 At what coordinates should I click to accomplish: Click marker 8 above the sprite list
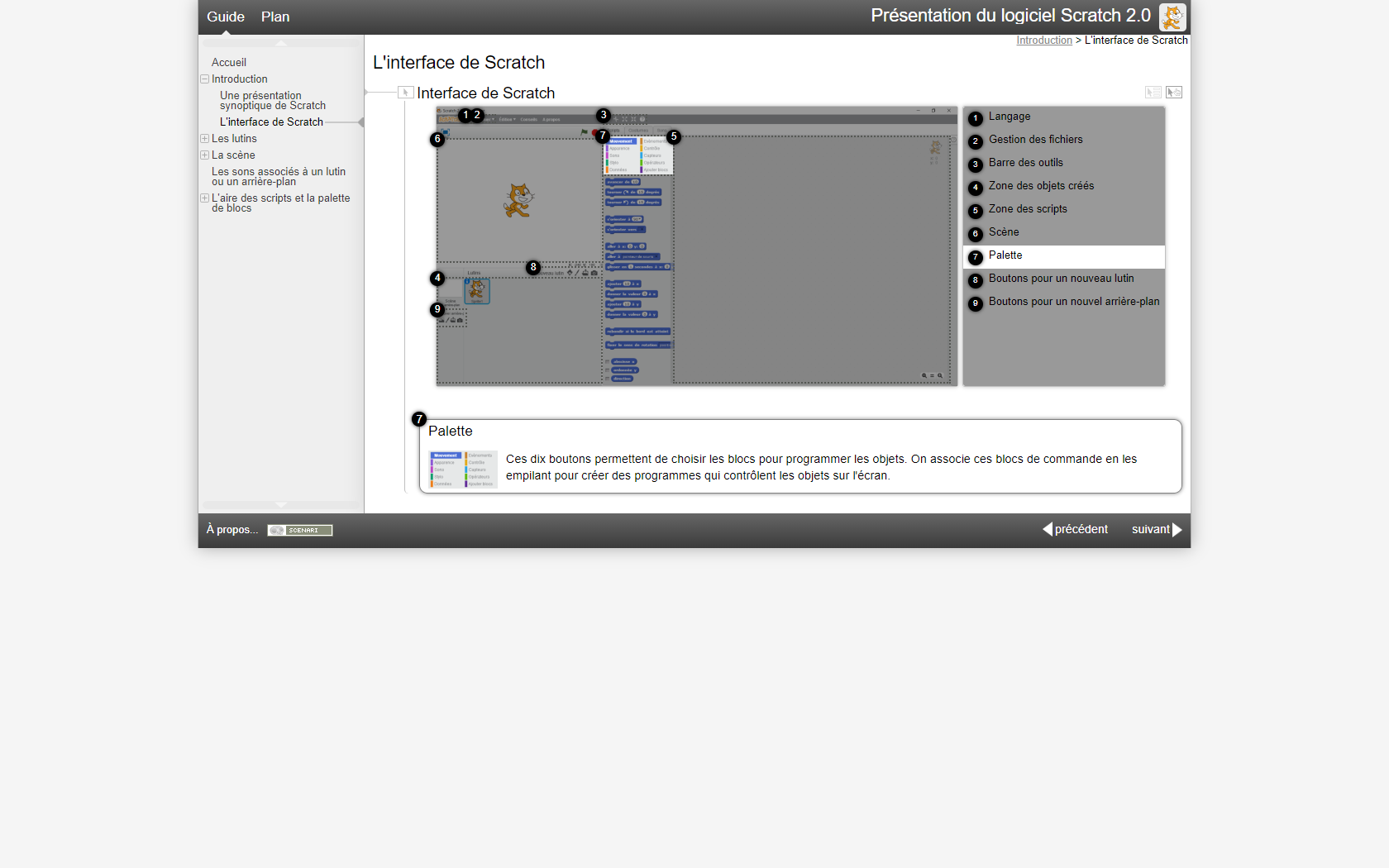tap(533, 267)
